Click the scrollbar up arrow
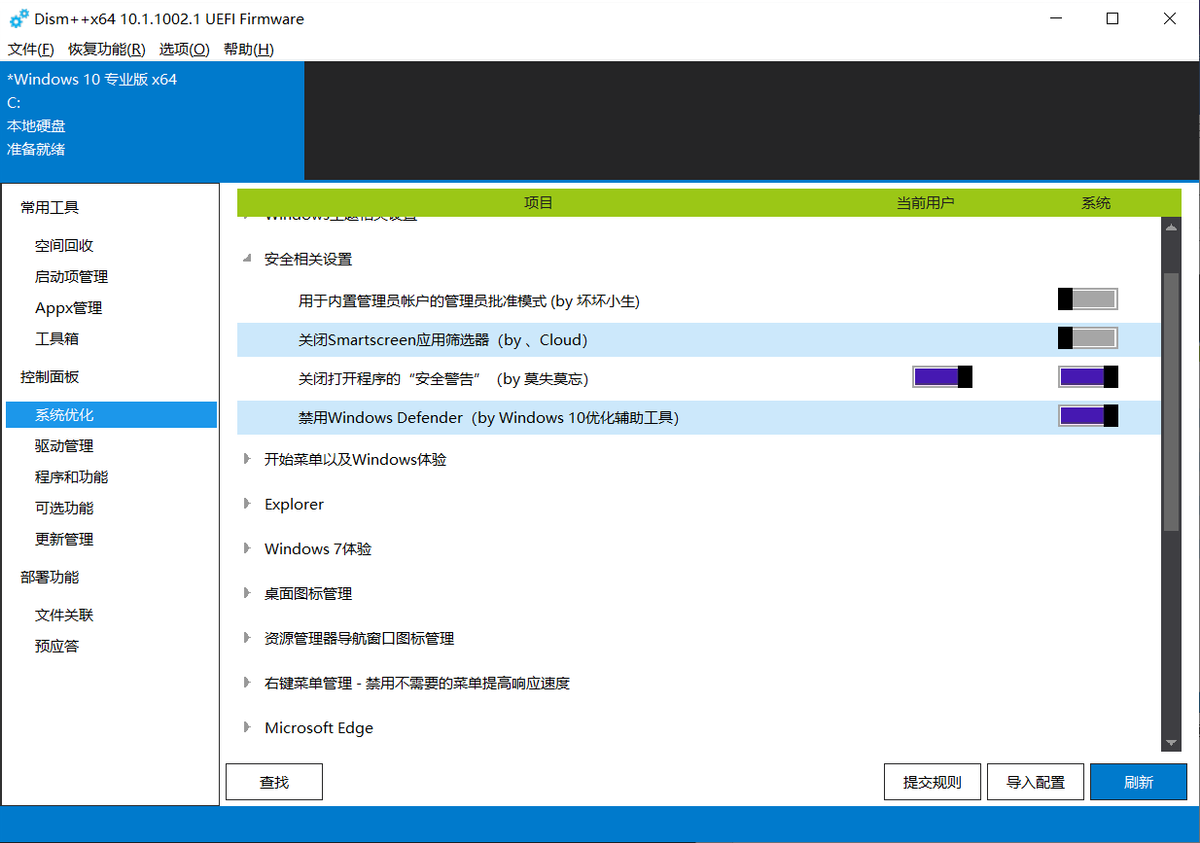The width and height of the screenshot is (1200, 843). click(x=1171, y=228)
